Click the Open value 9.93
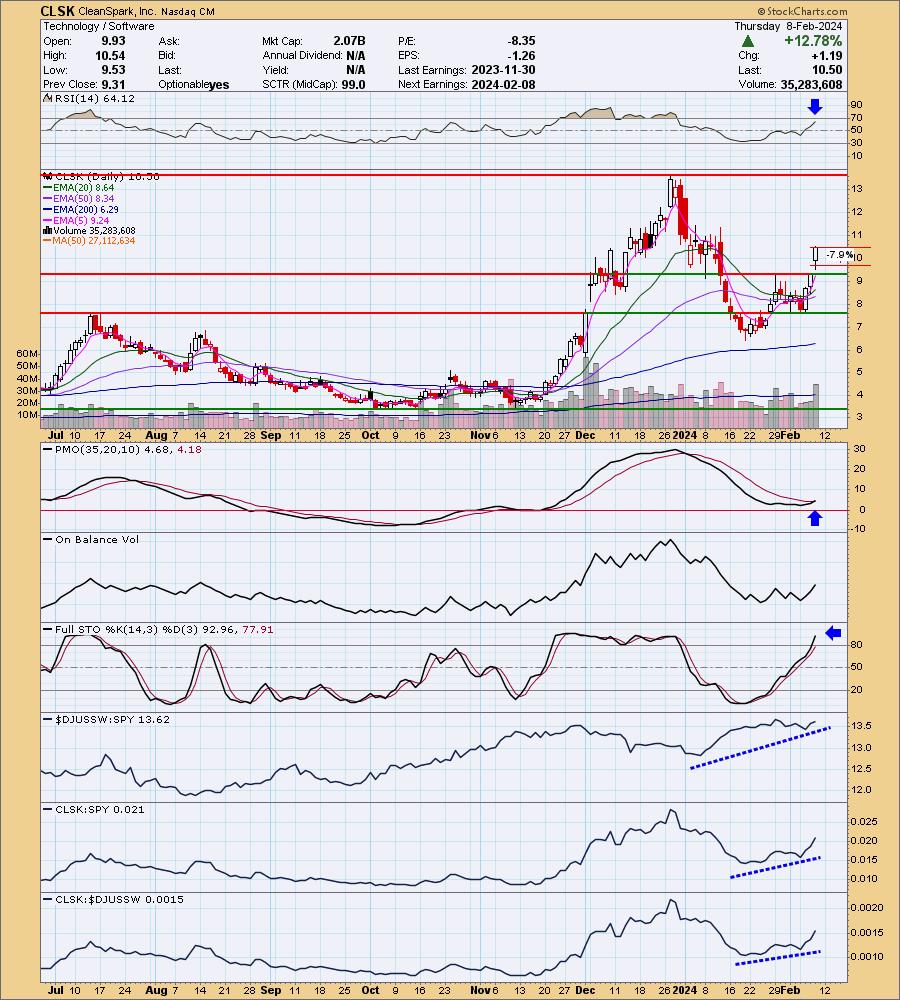The width and height of the screenshot is (900, 1000). [x=114, y=41]
